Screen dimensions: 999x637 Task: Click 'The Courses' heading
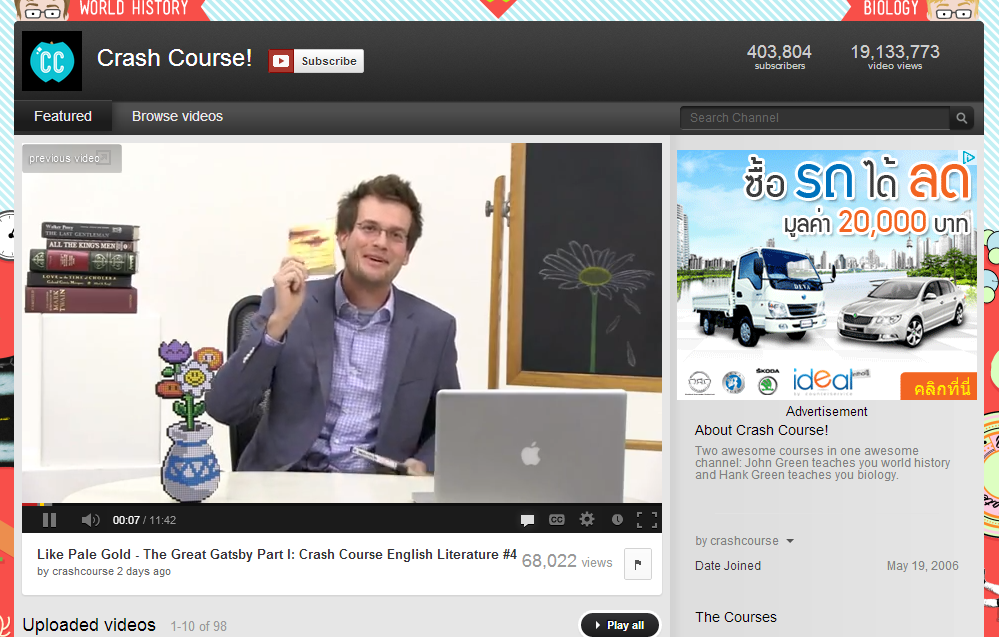pyautogui.click(x=736, y=617)
